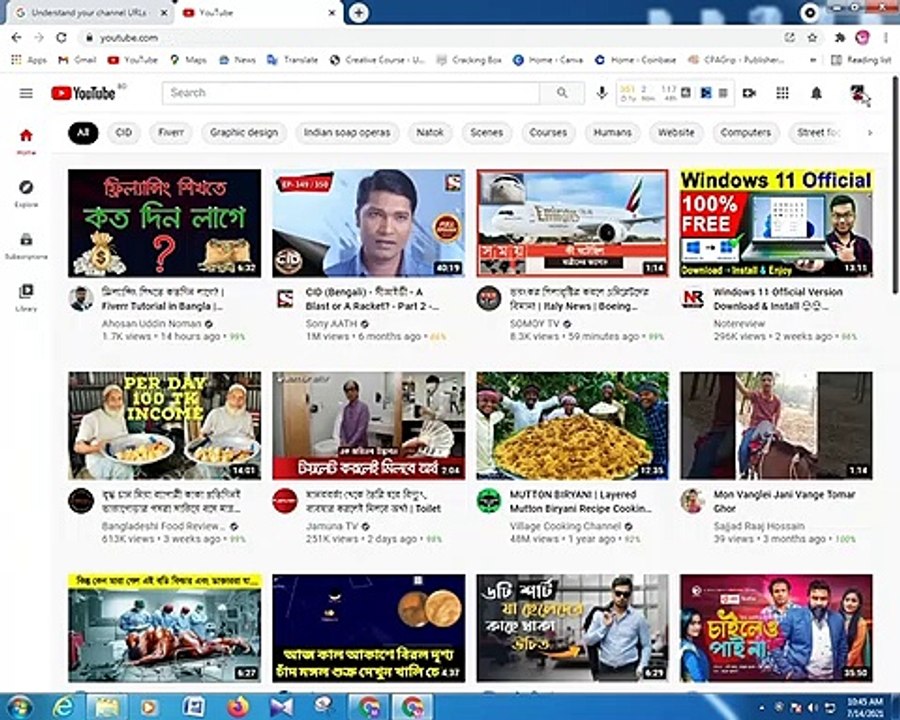
Task: Select the Graphic design filter chip
Action: coord(244,133)
